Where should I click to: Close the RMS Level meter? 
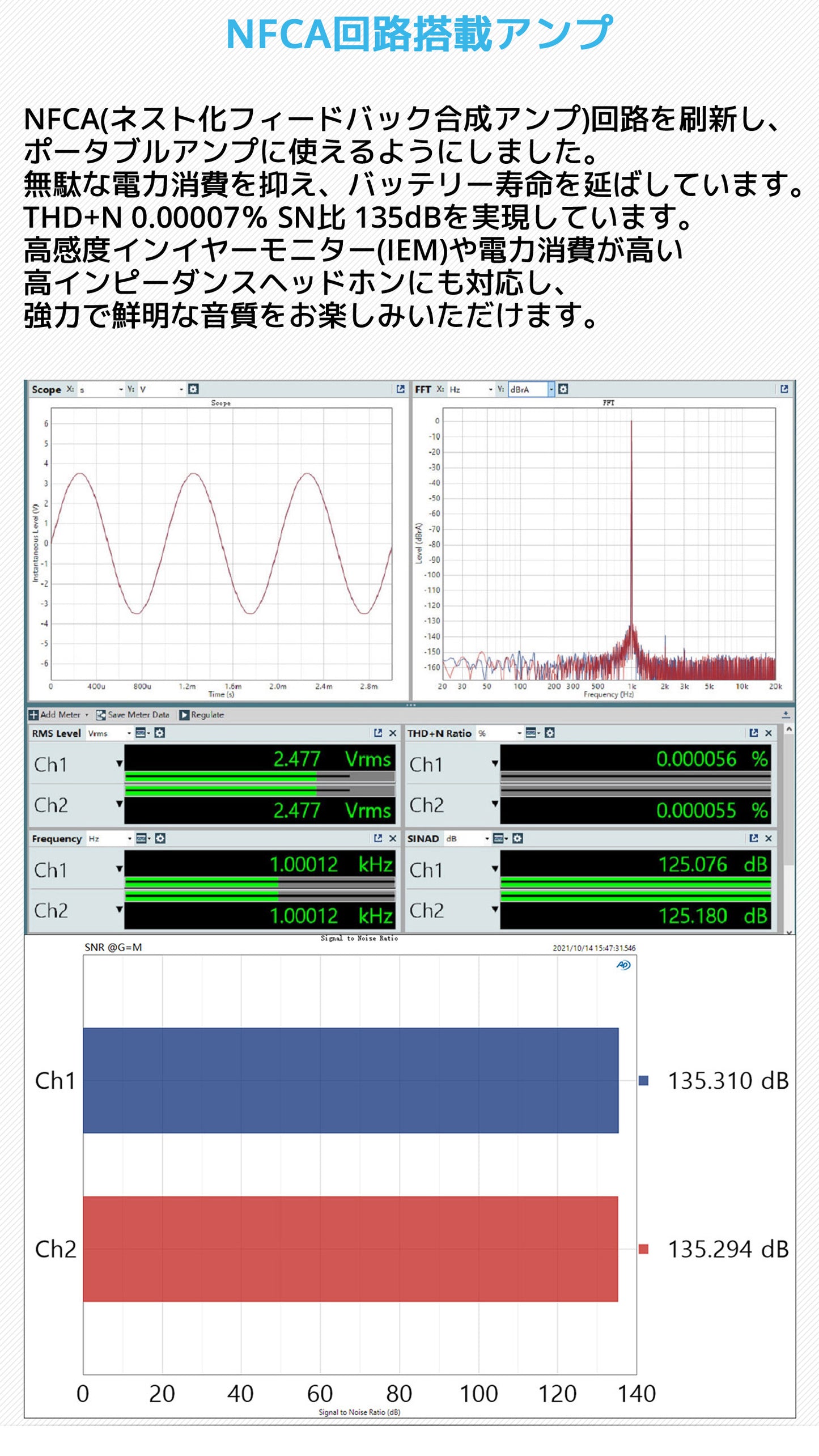392,733
